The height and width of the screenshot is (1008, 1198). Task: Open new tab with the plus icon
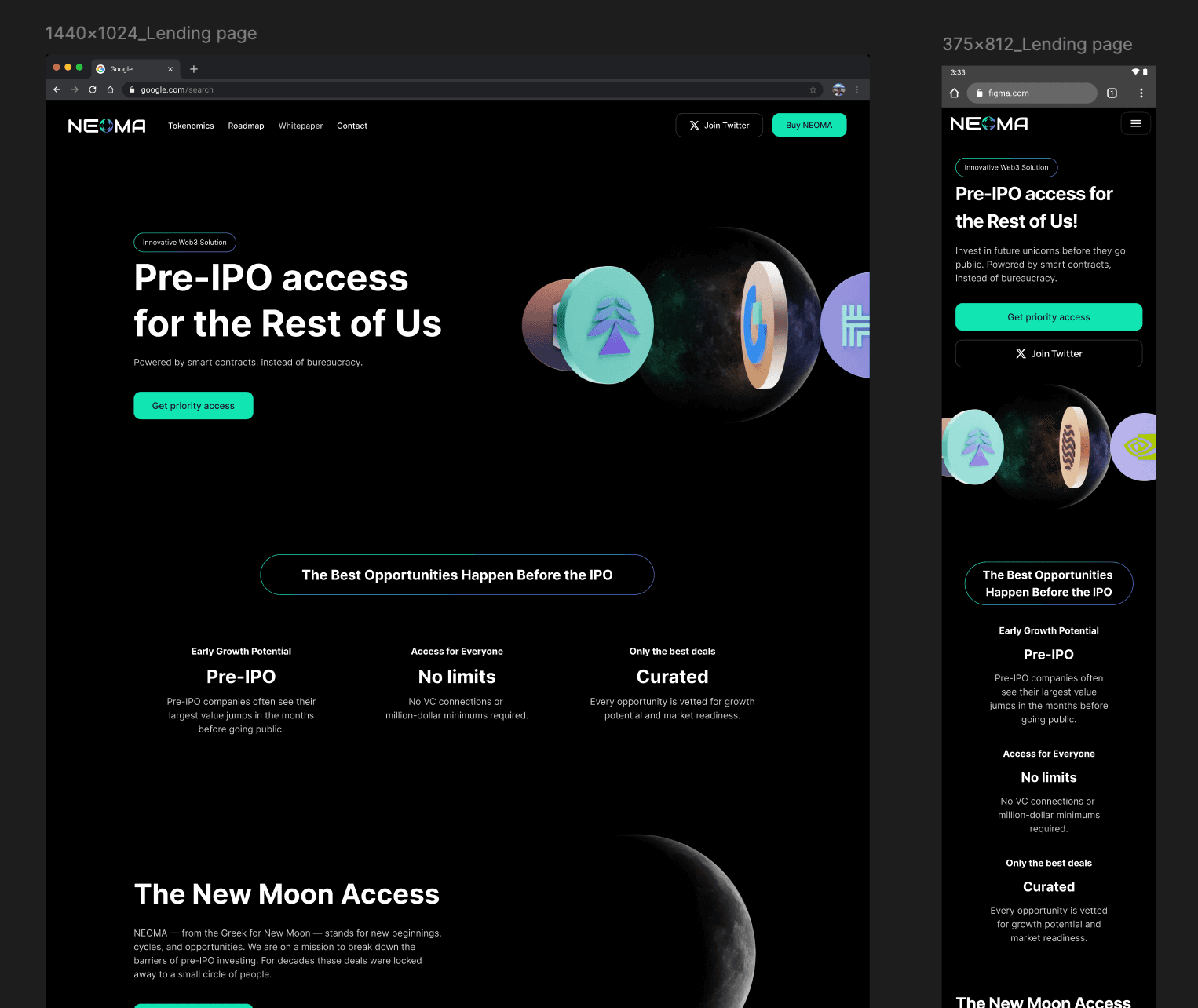coord(194,69)
